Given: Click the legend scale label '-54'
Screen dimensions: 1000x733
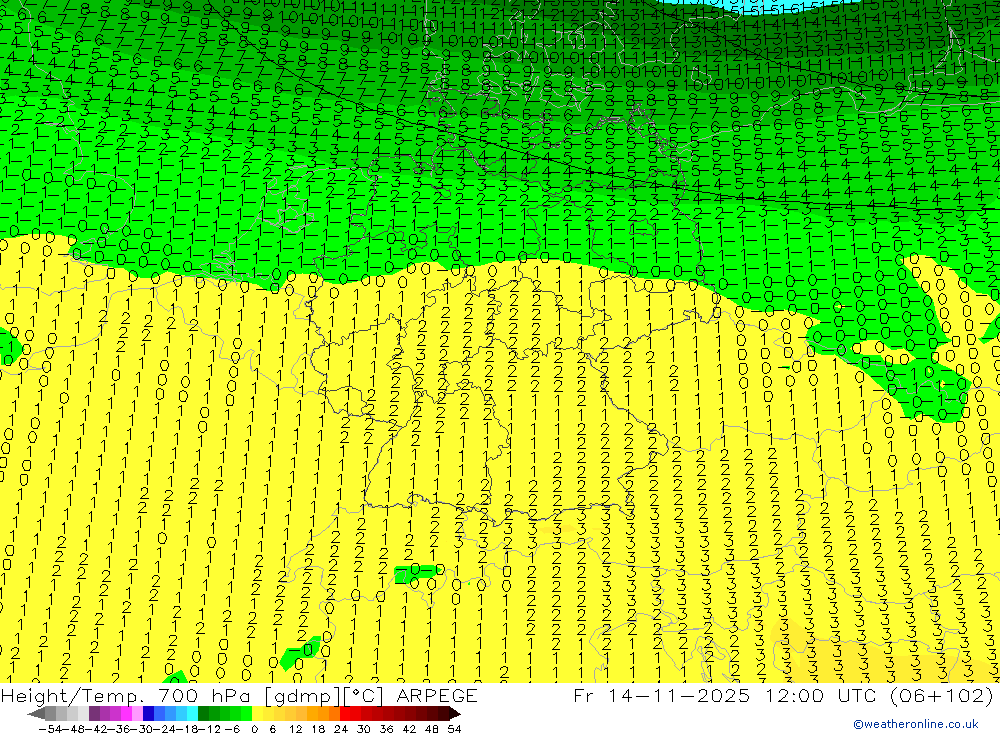Looking at the screenshot, I should [50, 729].
